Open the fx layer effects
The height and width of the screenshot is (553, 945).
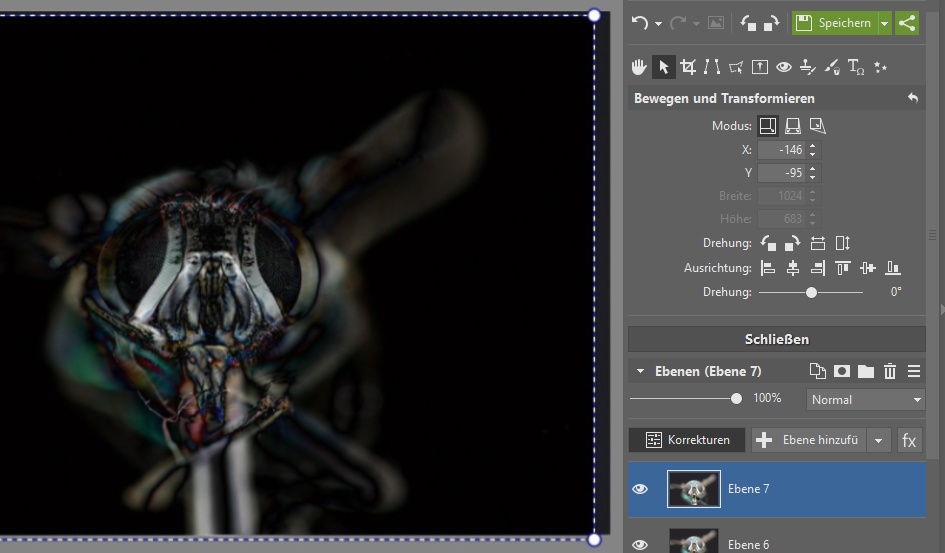click(x=909, y=440)
